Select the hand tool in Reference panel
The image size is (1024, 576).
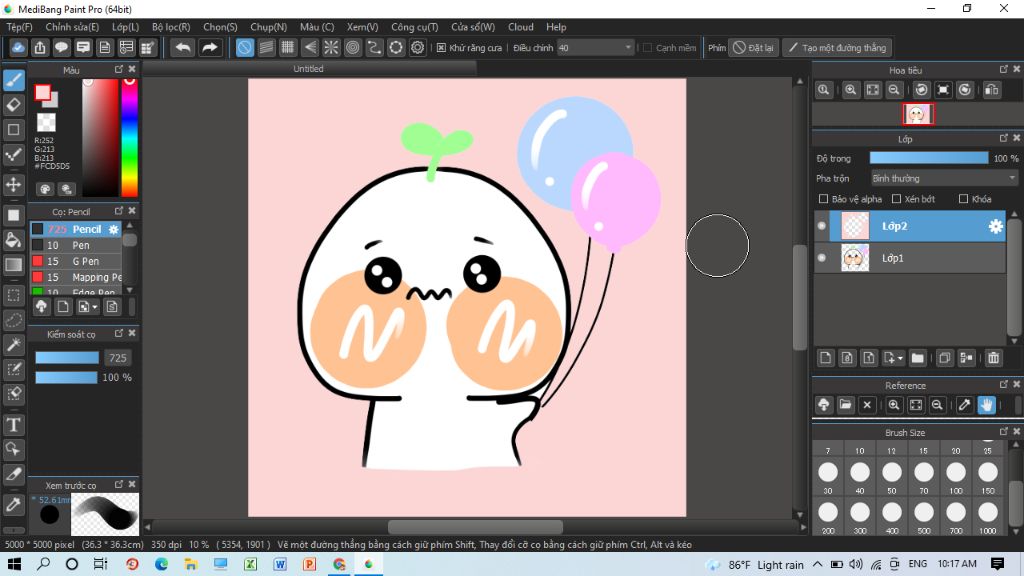tap(986, 405)
